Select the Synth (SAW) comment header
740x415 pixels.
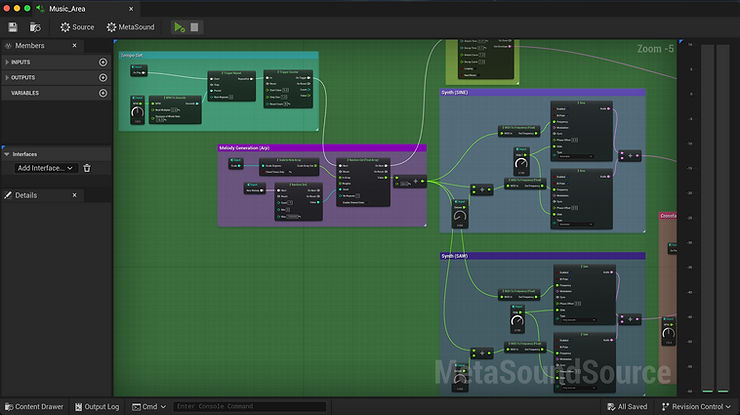point(542,256)
